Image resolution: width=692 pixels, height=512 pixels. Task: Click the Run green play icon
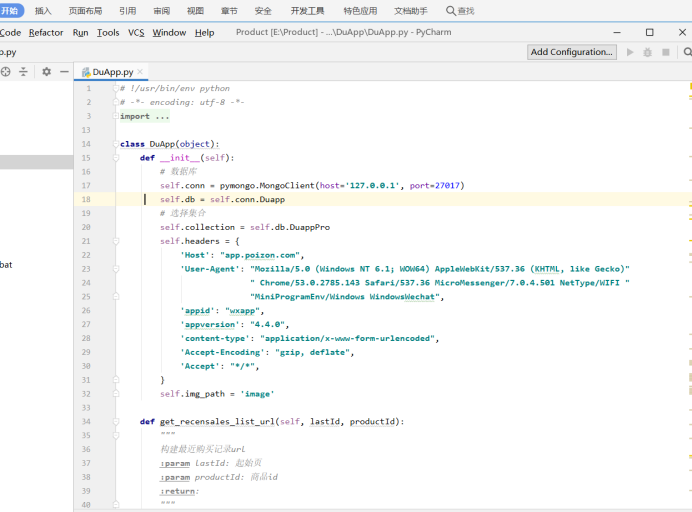pyautogui.click(x=630, y=52)
